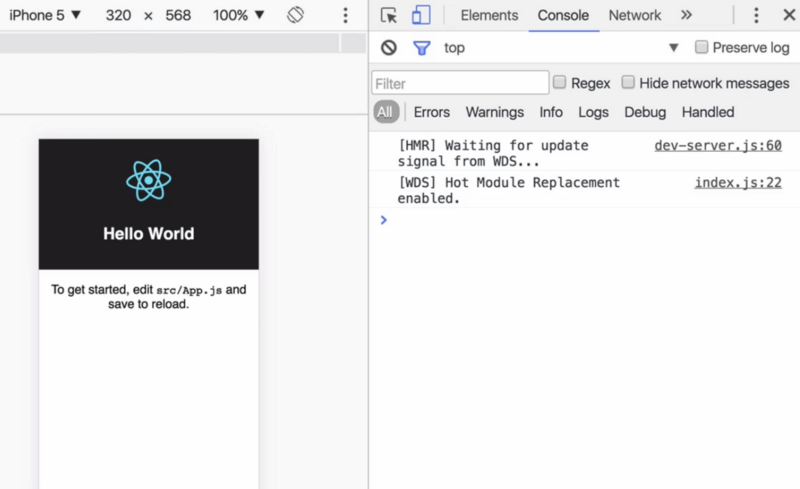Filter console by Warnings
800x489 pixels.
click(494, 112)
